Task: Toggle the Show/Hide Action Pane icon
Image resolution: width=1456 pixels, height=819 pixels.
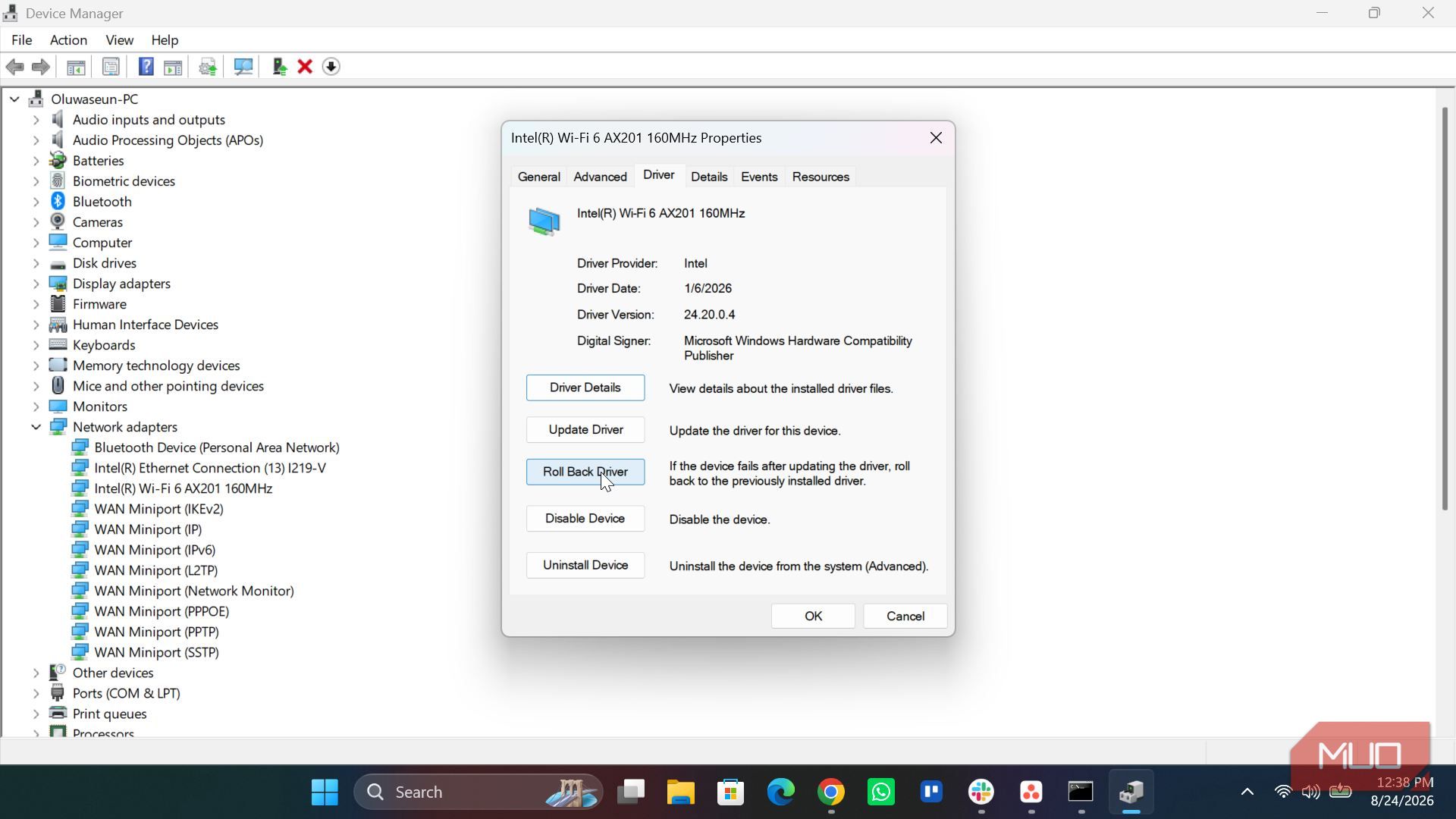Action: coord(173,67)
